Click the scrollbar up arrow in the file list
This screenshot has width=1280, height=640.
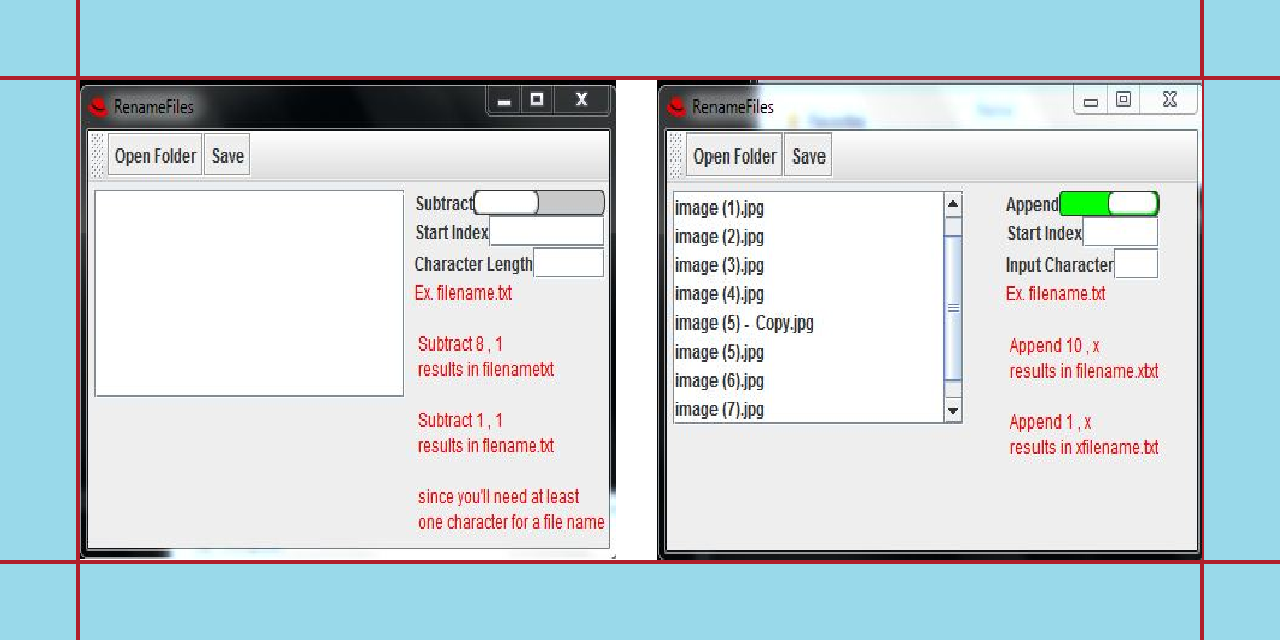951,204
